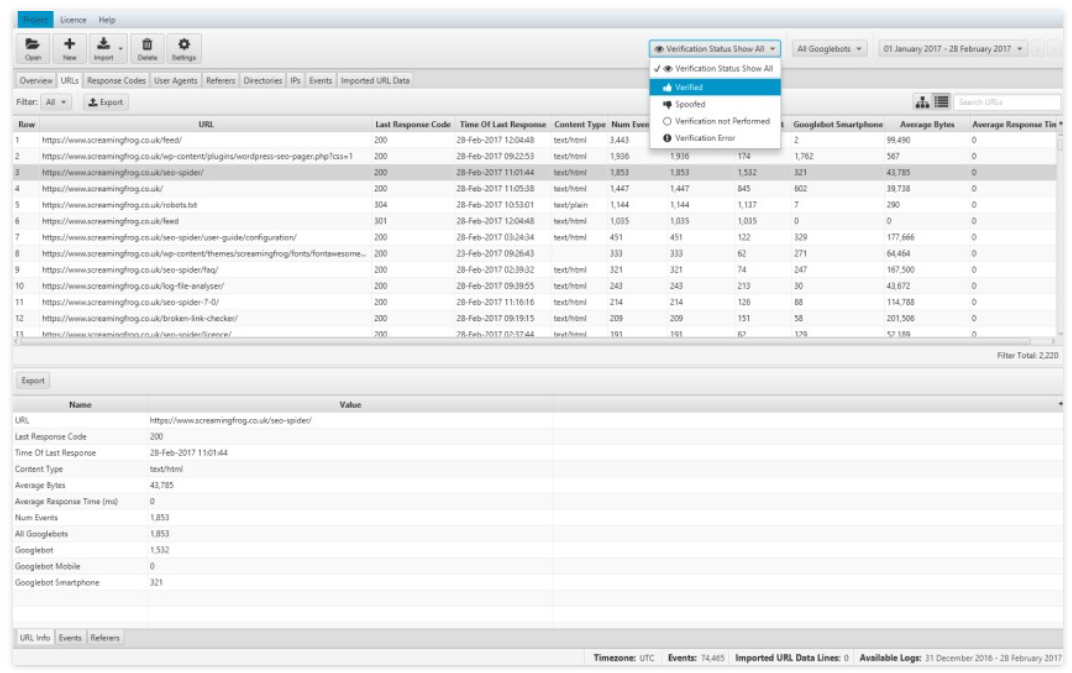Select the /feed/ URL row
The image size is (1072, 673).
pyautogui.click(x=535, y=140)
